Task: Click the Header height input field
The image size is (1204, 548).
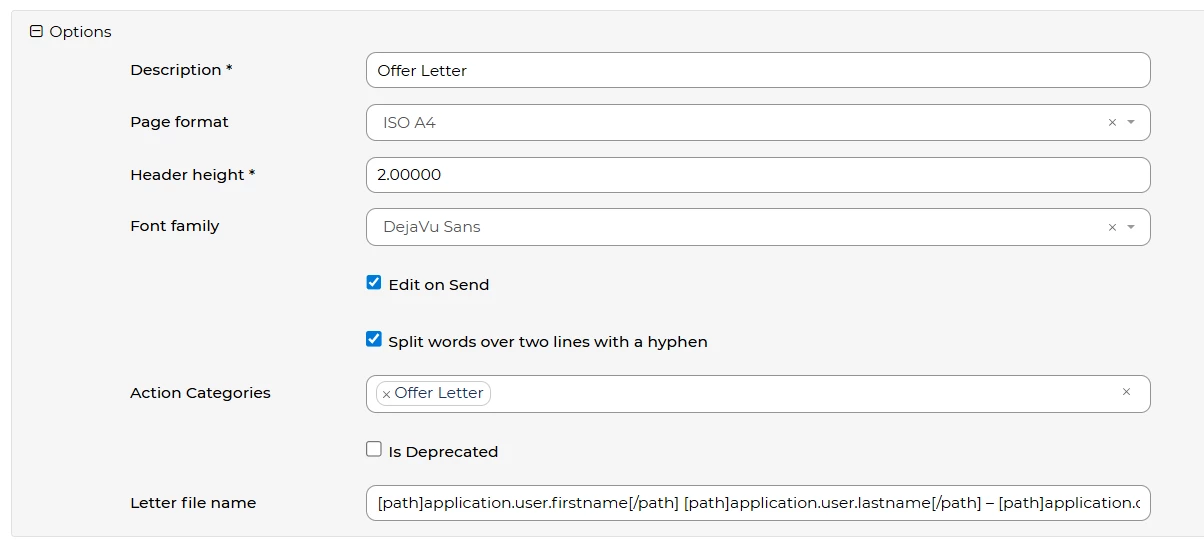Action: (758, 175)
